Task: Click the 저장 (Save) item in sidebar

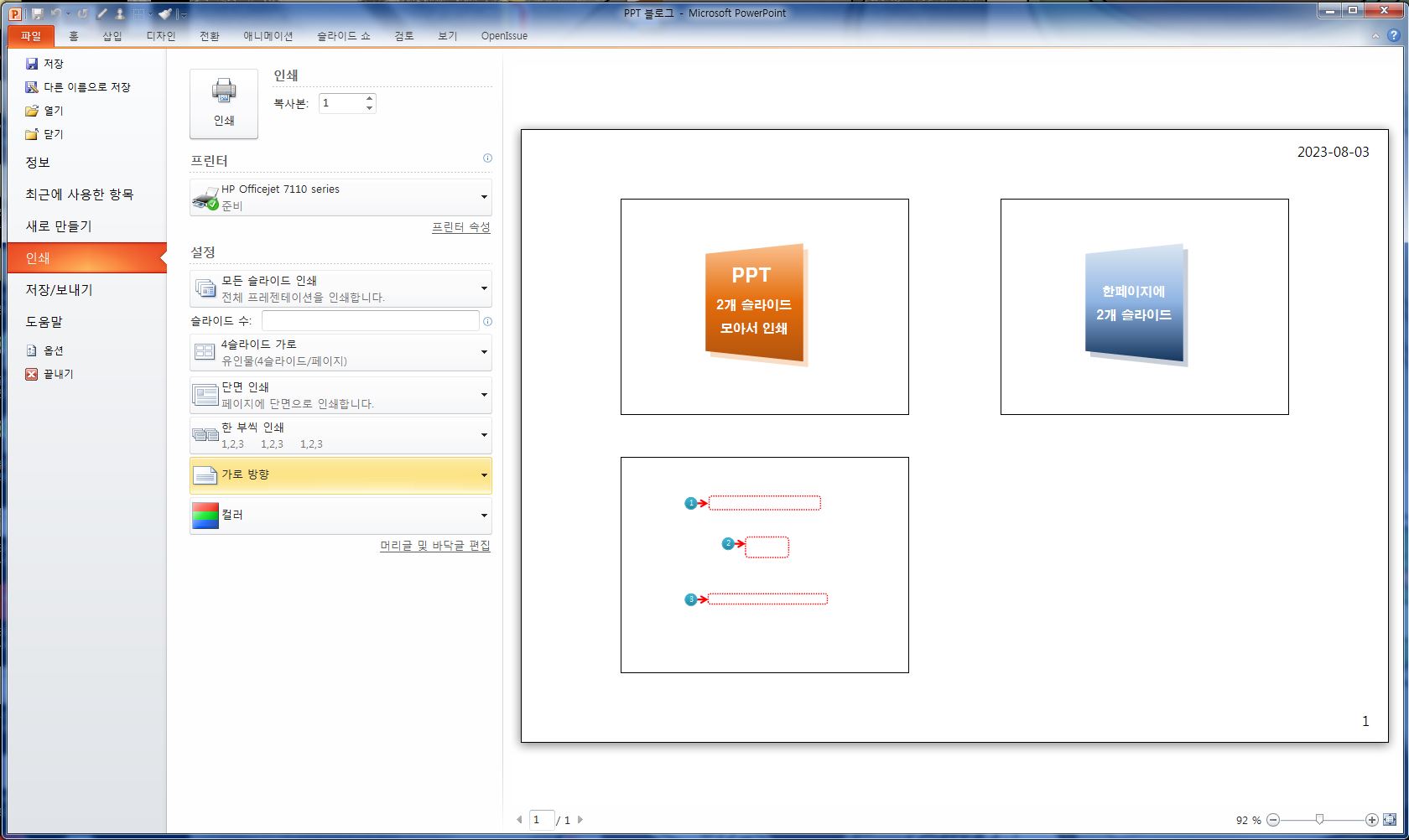Action: tap(44, 64)
